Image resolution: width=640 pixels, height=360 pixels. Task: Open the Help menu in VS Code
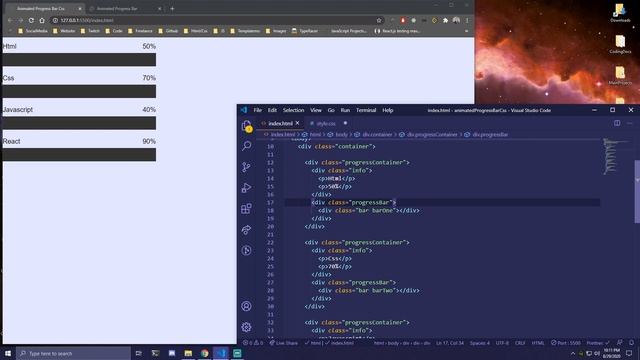[x=388, y=110]
